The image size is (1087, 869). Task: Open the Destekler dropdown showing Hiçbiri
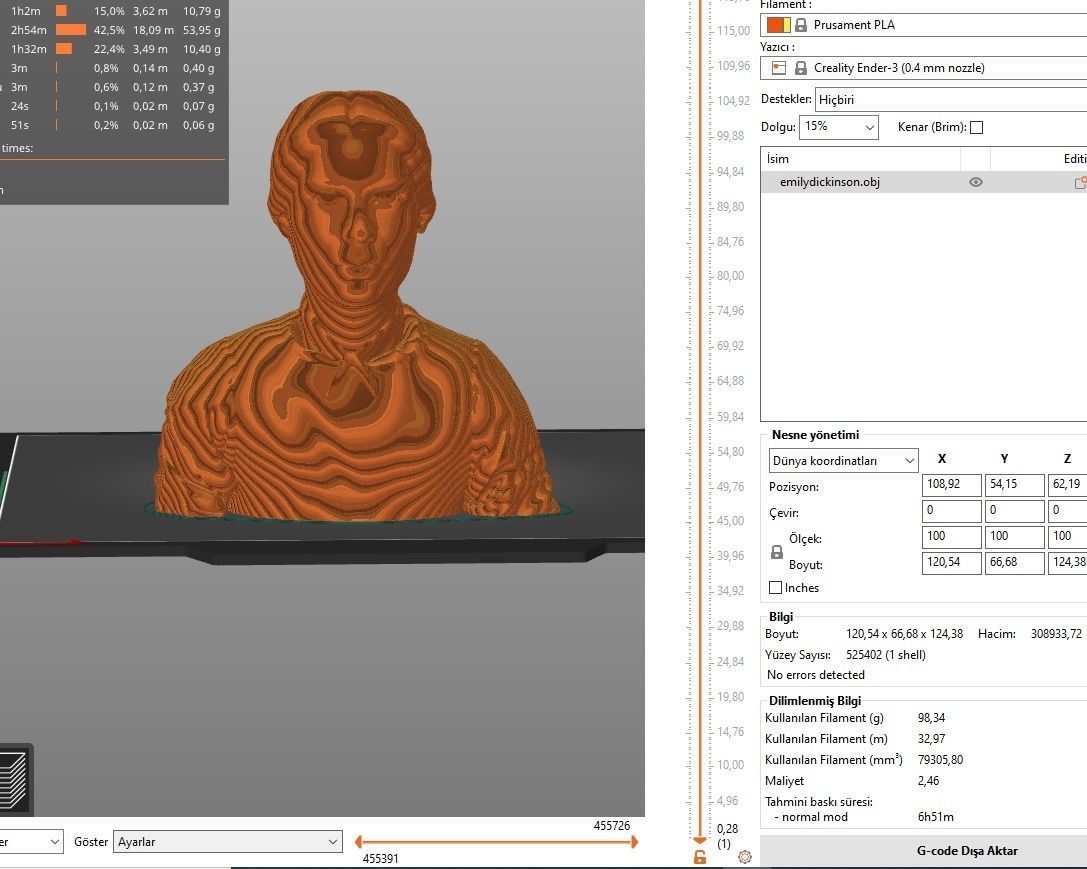[x=951, y=99]
